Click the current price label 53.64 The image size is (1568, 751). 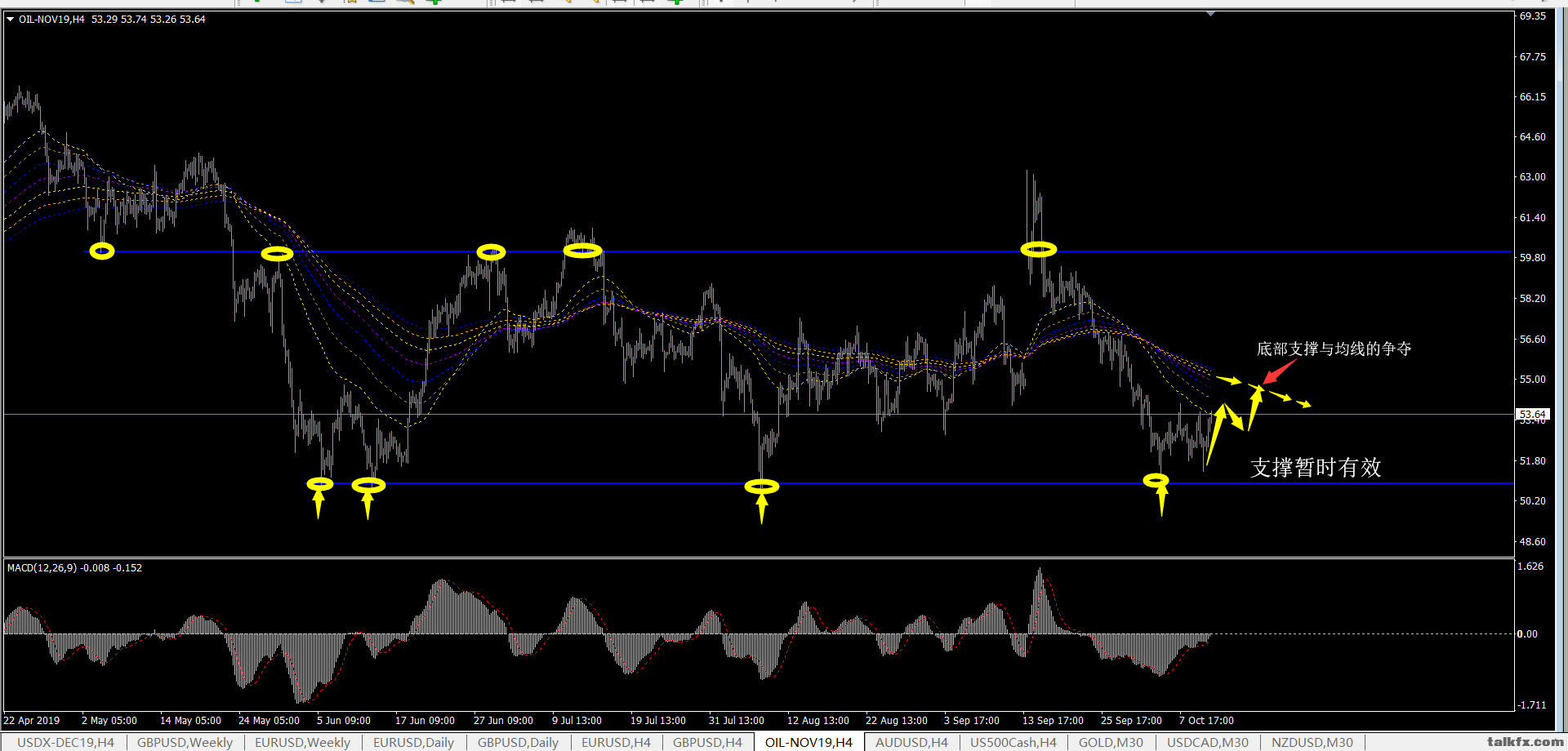tap(1532, 415)
